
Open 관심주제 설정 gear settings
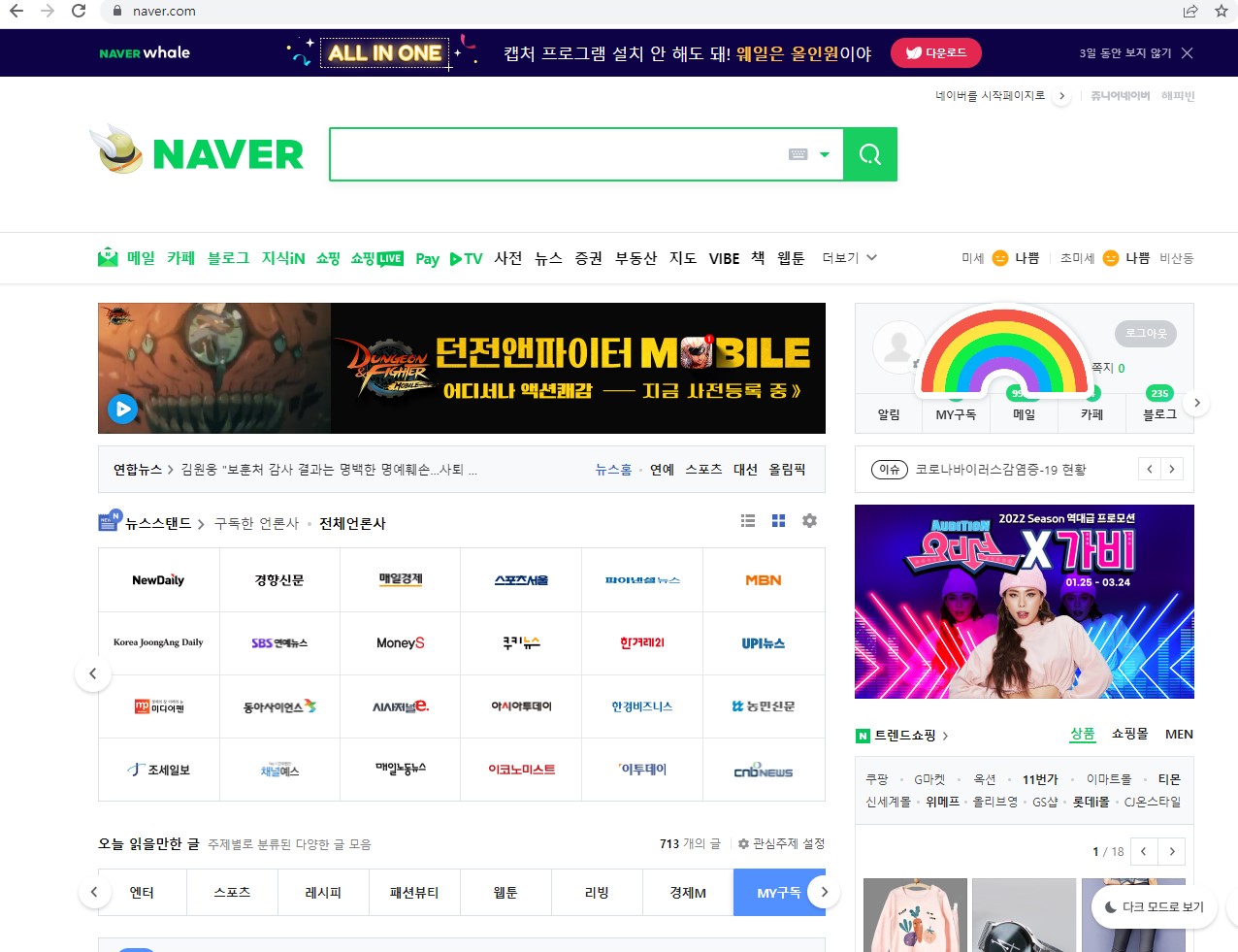tap(781, 843)
